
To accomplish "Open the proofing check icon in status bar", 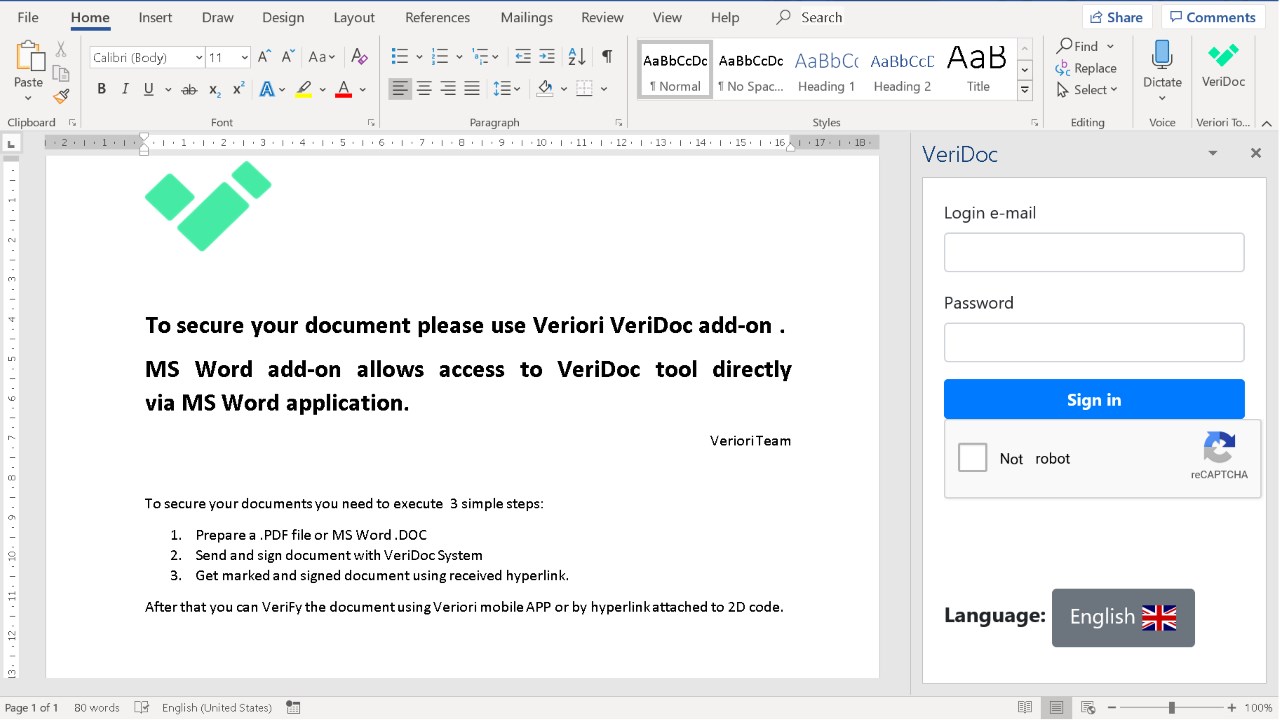I will (x=142, y=708).
